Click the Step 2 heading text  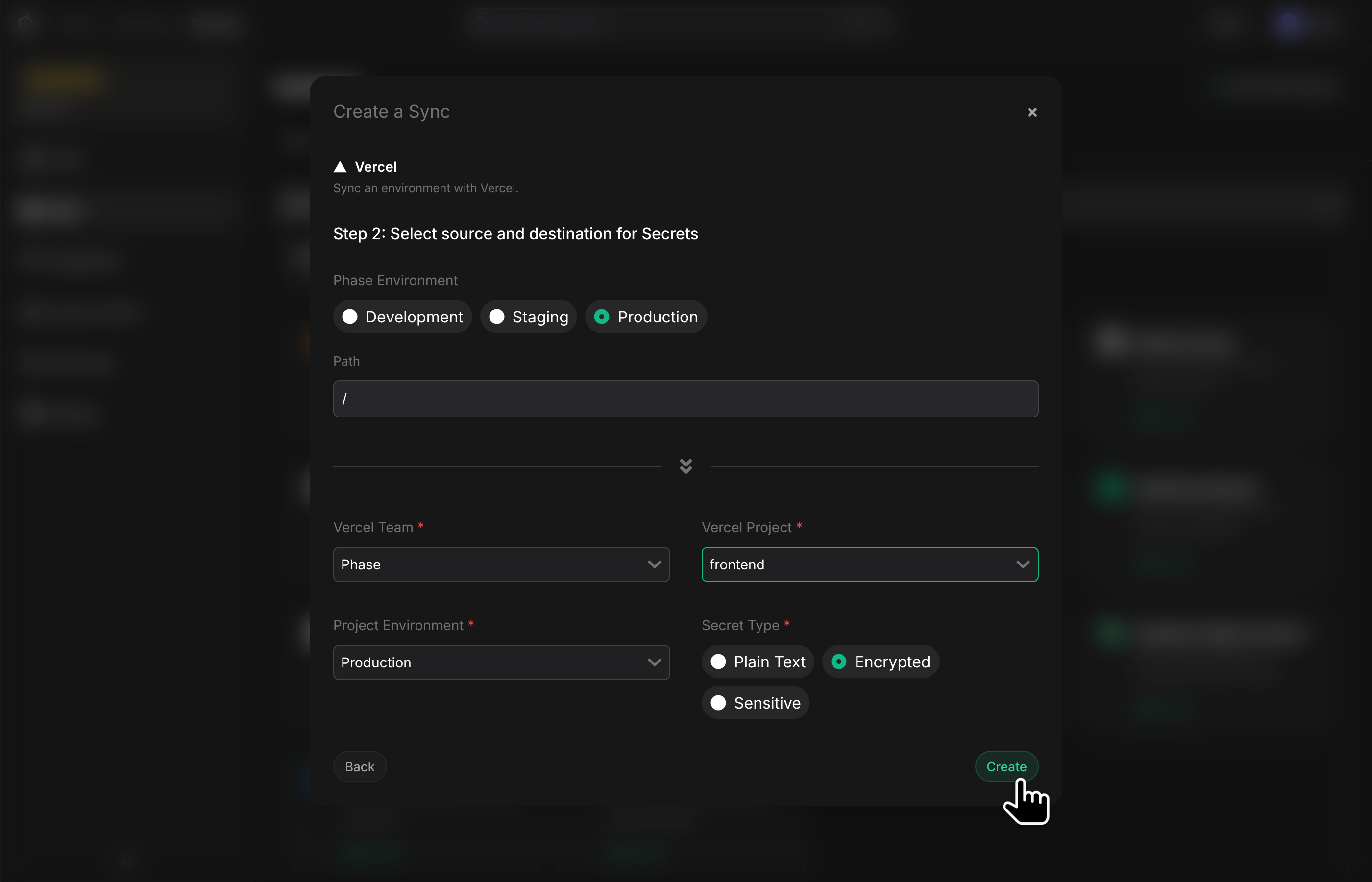click(x=515, y=234)
